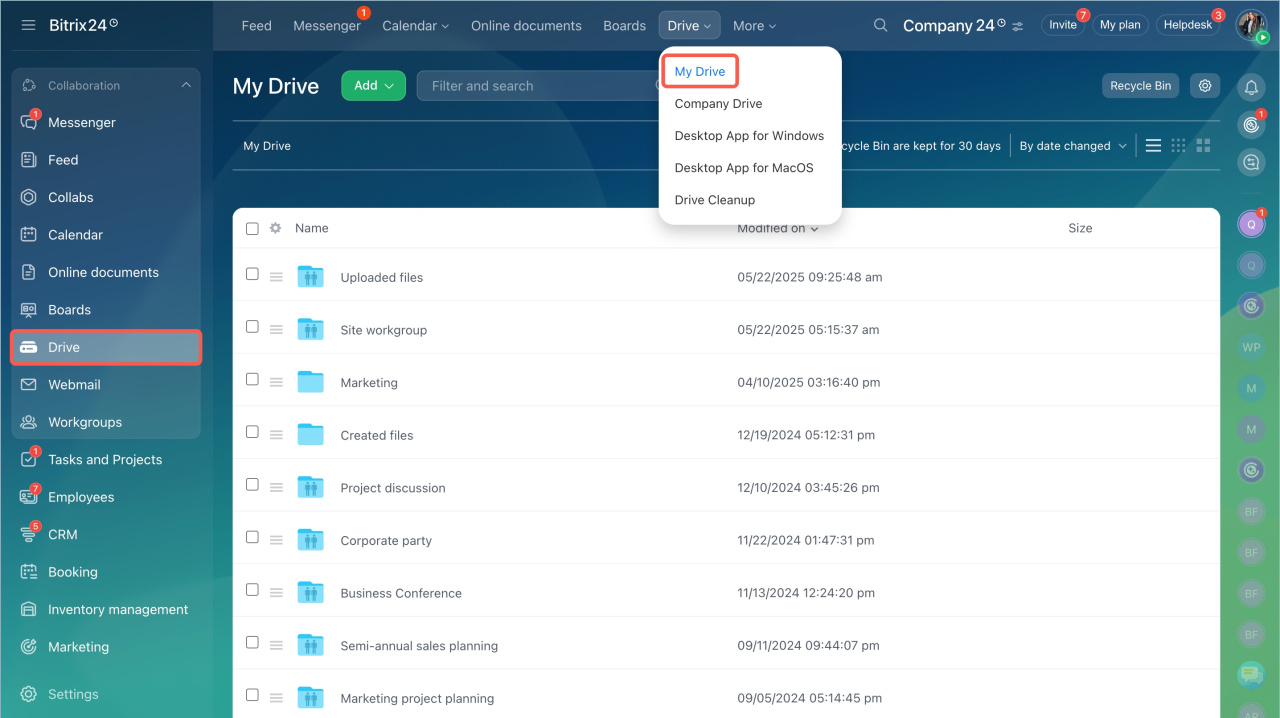The height and width of the screenshot is (718, 1280).
Task: Switch to large tile view icon
Action: pos(1203,146)
